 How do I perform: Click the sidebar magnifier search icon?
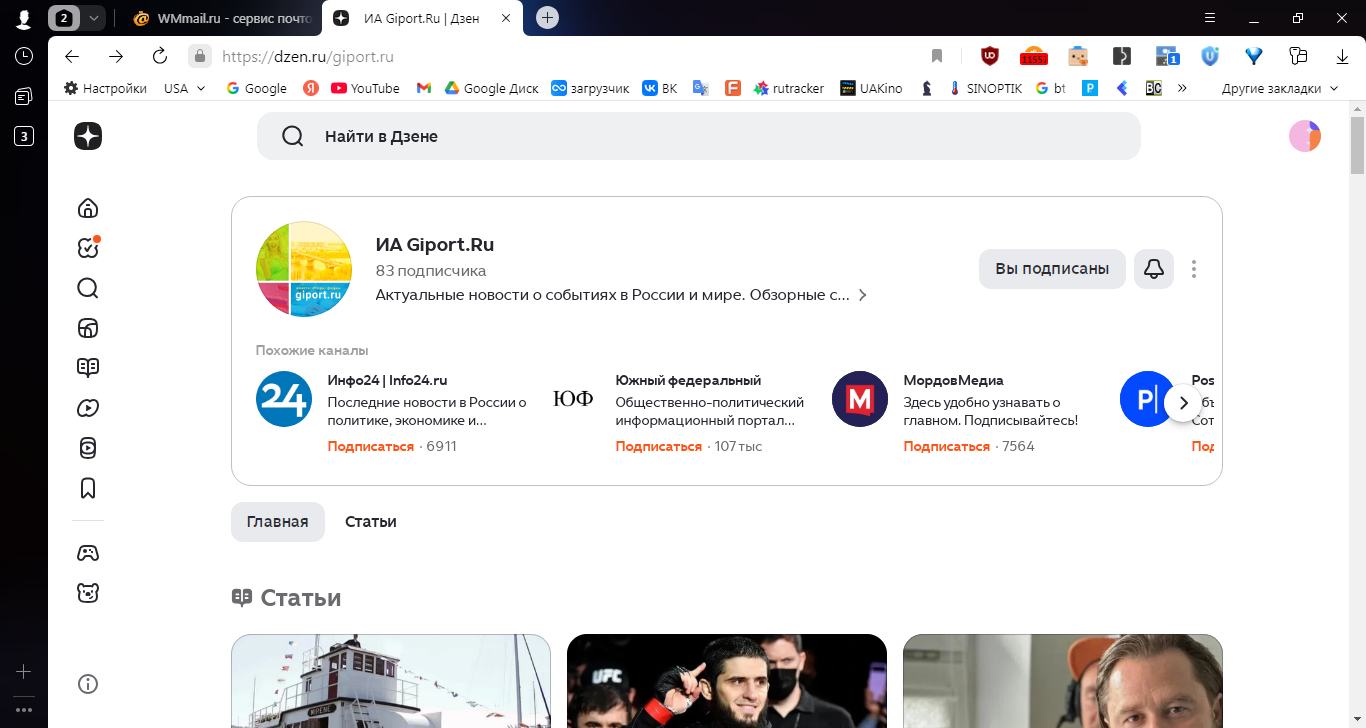(x=88, y=288)
